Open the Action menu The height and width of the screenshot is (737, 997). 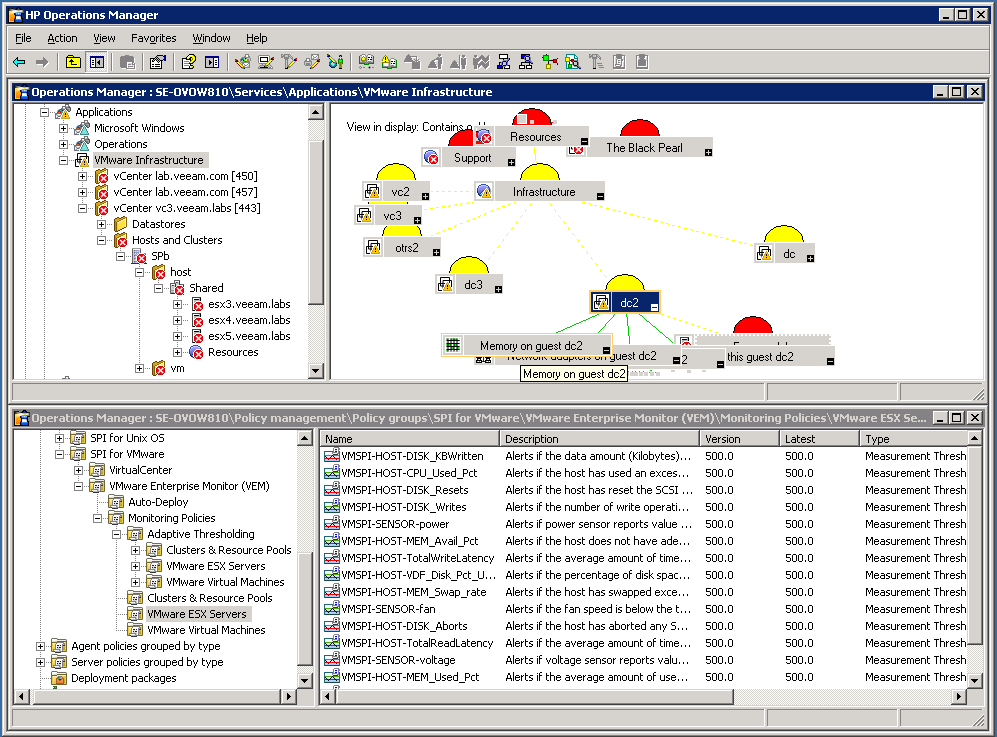coord(62,38)
